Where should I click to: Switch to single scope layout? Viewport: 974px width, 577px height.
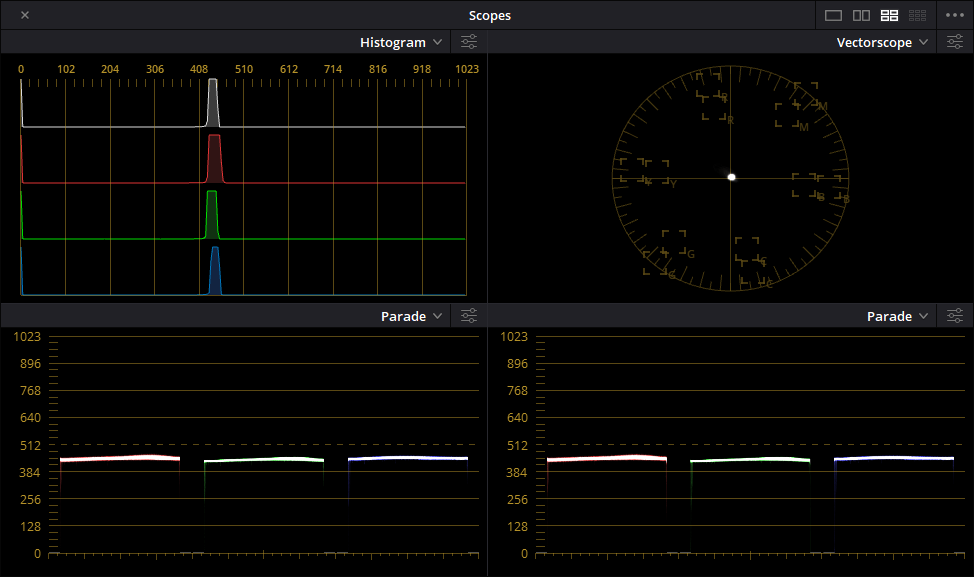(833, 16)
